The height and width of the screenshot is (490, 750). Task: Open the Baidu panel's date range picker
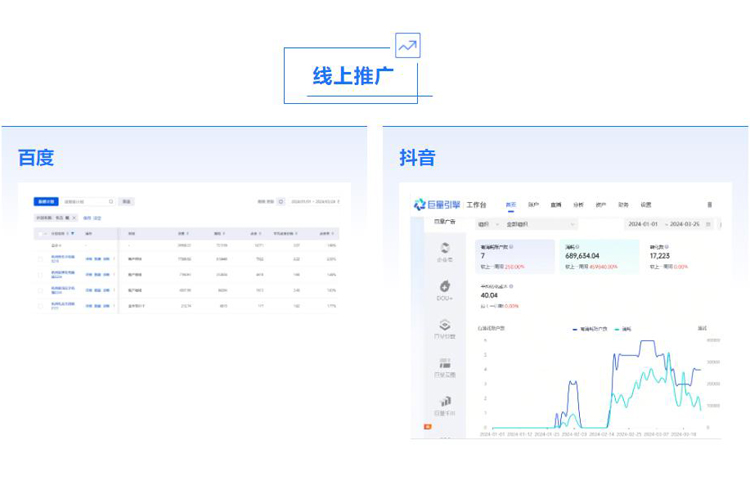[315, 201]
